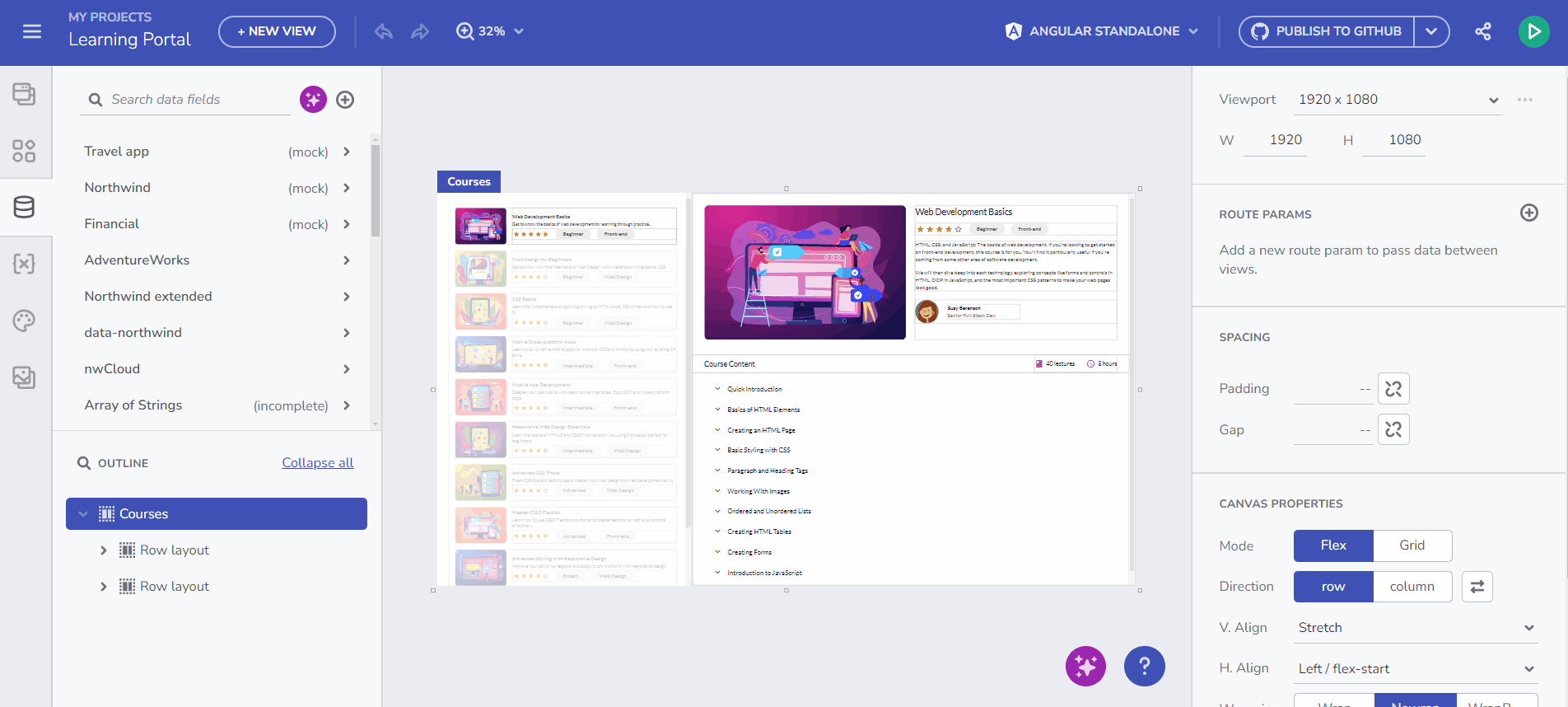
Task: Click the undo arrow icon
Action: click(384, 31)
